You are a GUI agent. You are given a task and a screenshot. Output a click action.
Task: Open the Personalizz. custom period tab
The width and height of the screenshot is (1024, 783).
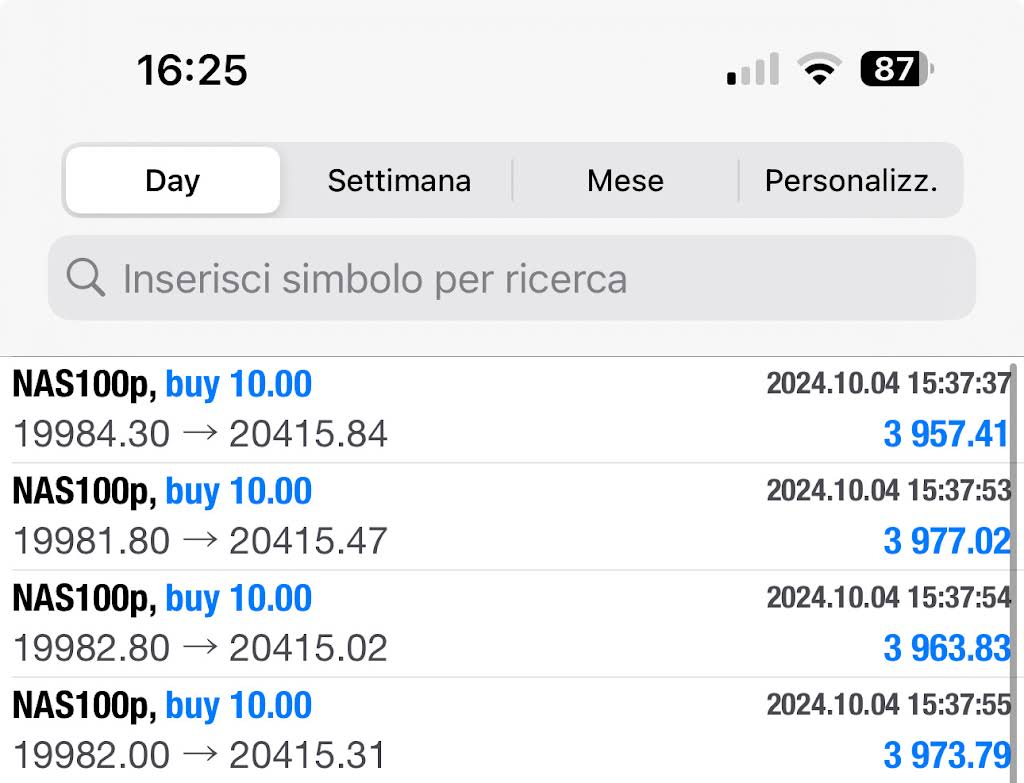coord(851,181)
